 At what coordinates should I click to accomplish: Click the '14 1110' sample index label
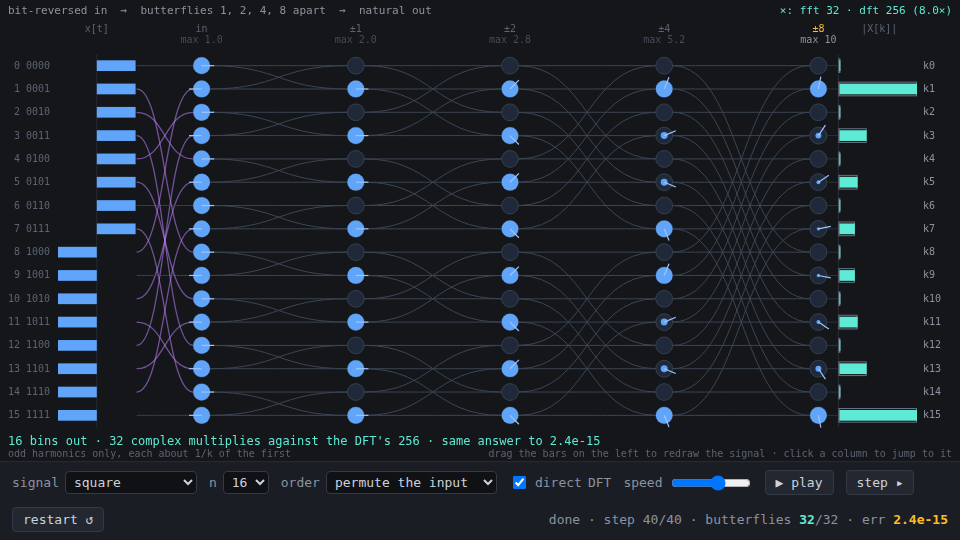pyautogui.click(x=29, y=391)
